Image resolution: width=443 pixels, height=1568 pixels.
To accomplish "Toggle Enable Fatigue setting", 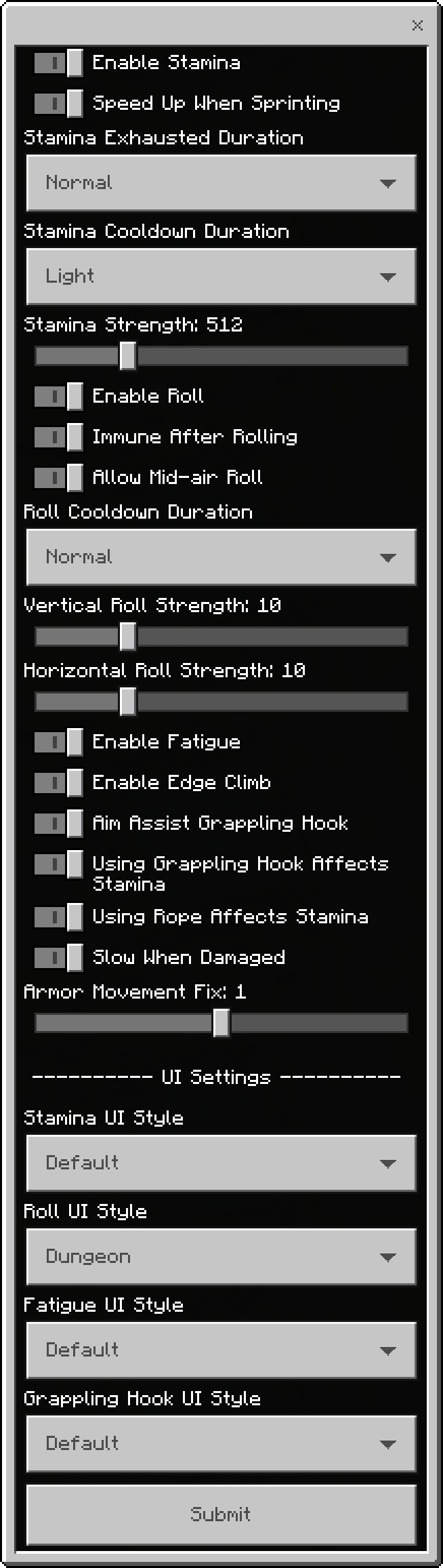I will pos(57,742).
